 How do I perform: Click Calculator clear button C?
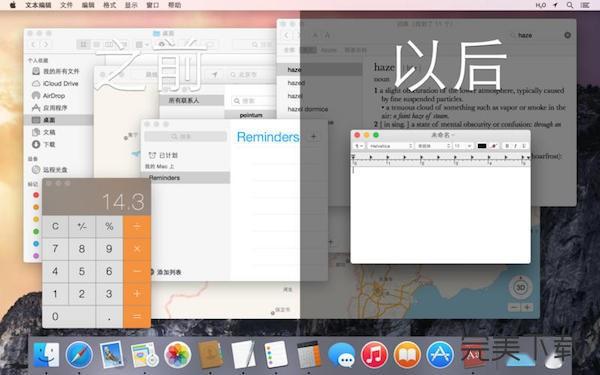pos(55,226)
